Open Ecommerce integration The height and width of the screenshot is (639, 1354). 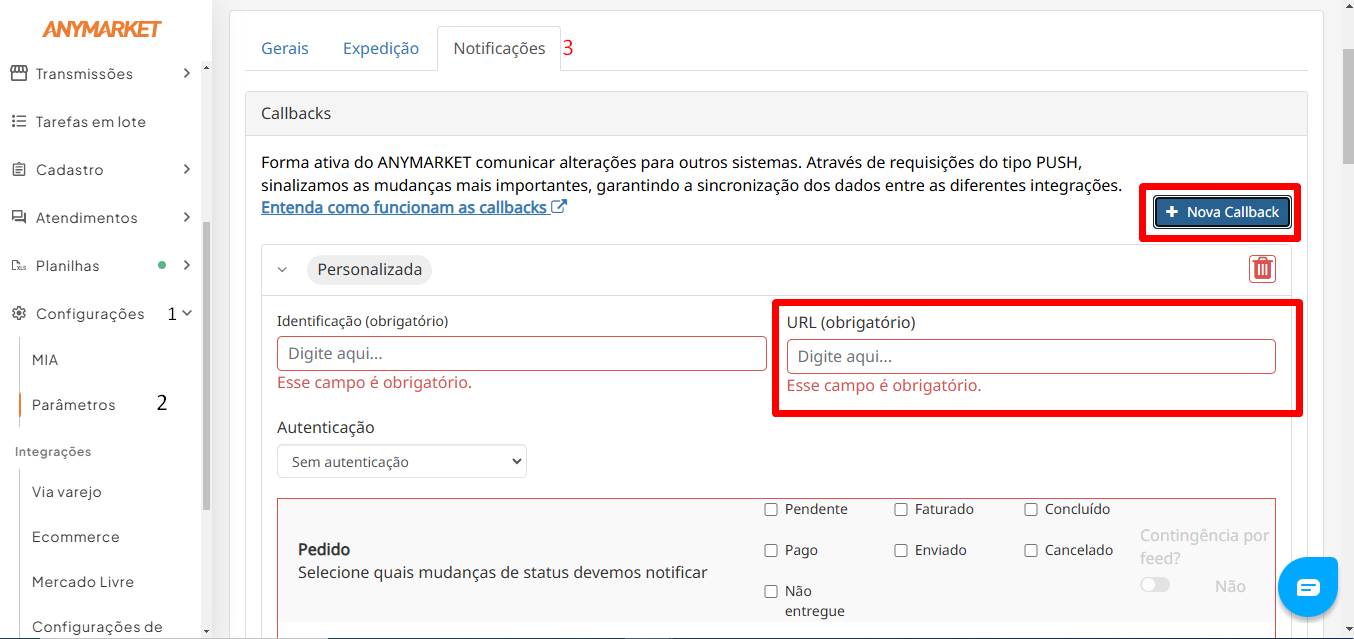(x=76, y=536)
